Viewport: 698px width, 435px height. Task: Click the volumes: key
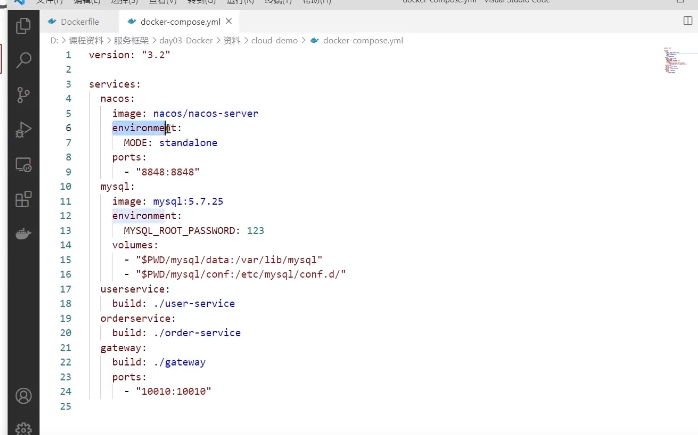(135, 245)
